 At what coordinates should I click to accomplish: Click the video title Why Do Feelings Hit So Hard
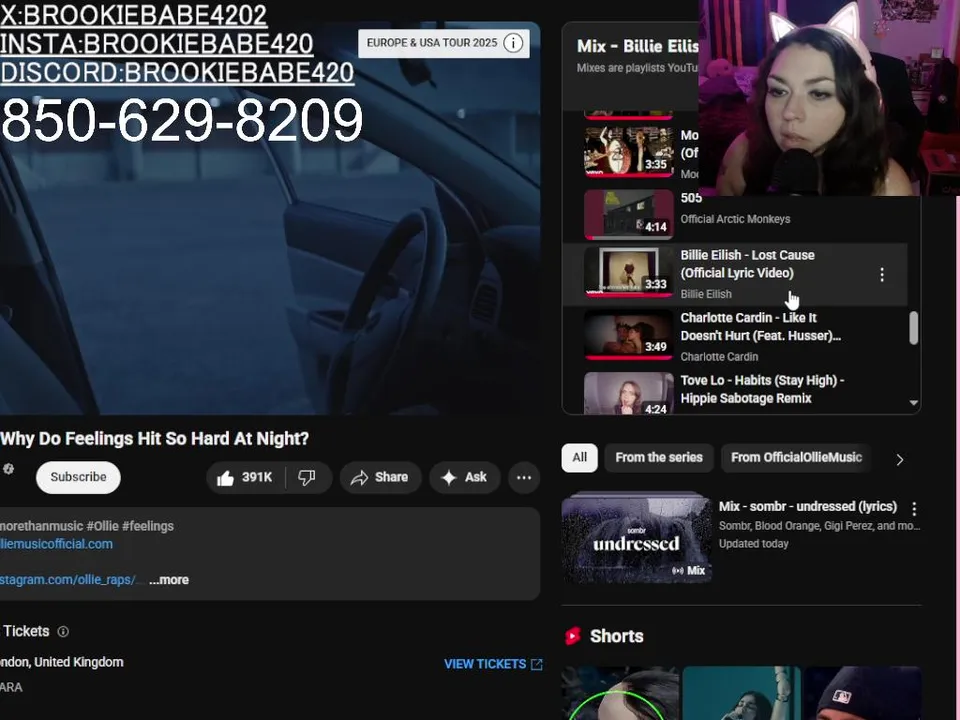(x=154, y=439)
